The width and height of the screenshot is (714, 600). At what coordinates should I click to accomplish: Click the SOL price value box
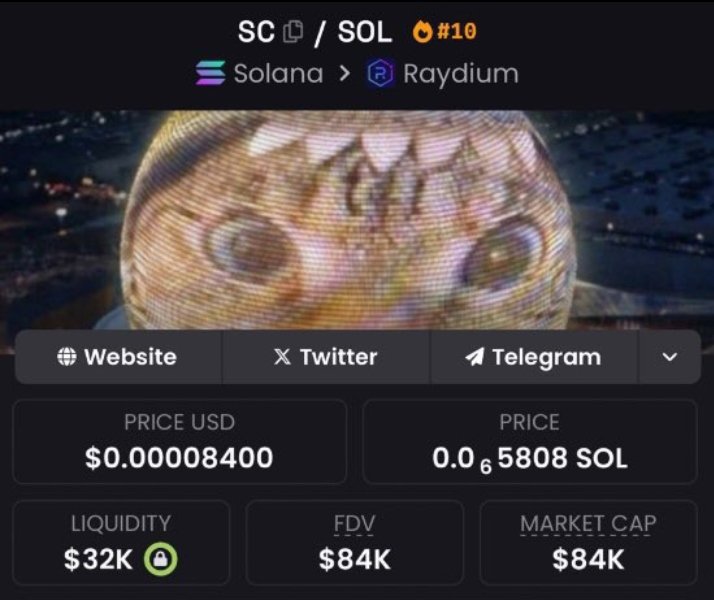pyautogui.click(x=530, y=442)
